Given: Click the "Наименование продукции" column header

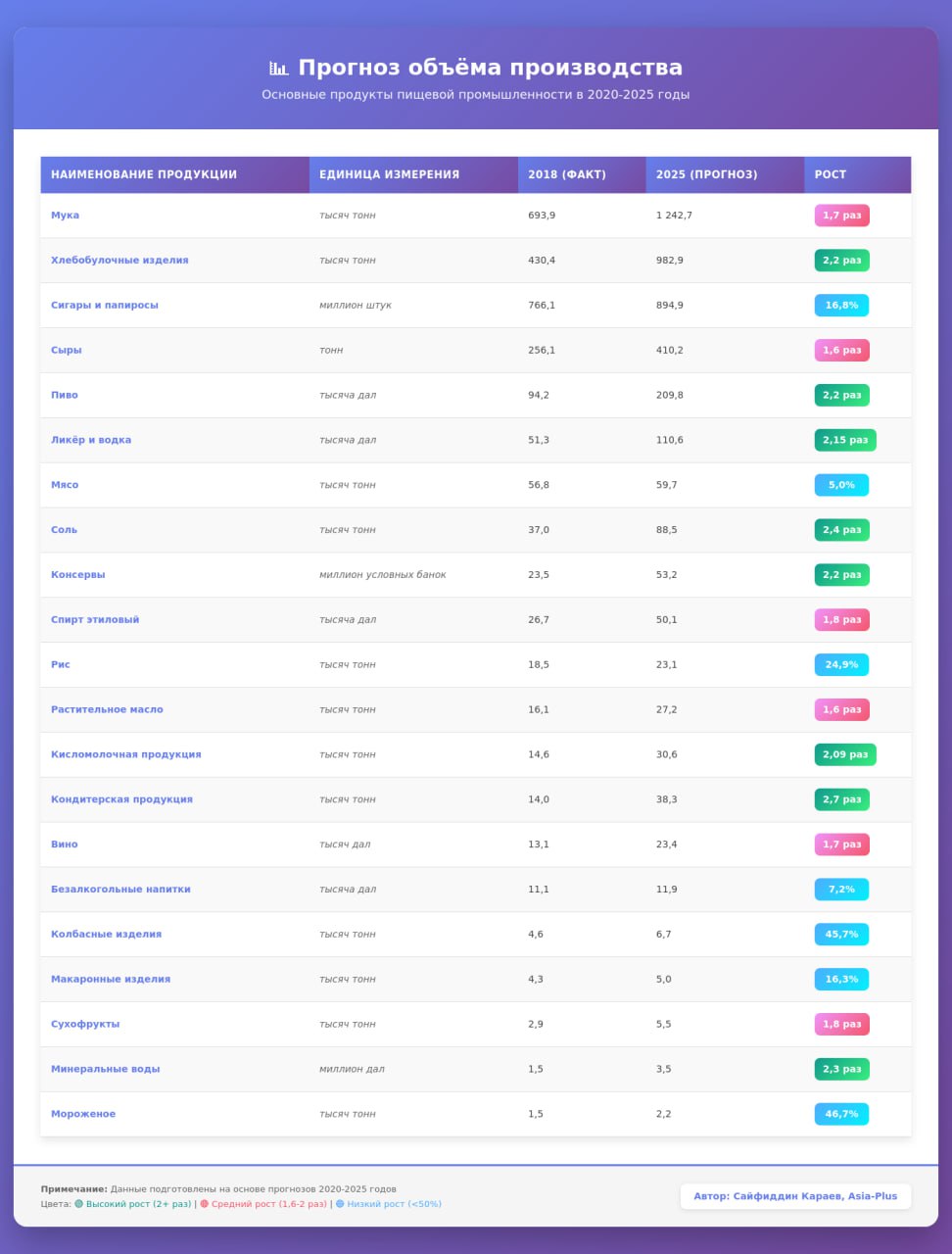Looking at the screenshot, I should (x=144, y=174).
